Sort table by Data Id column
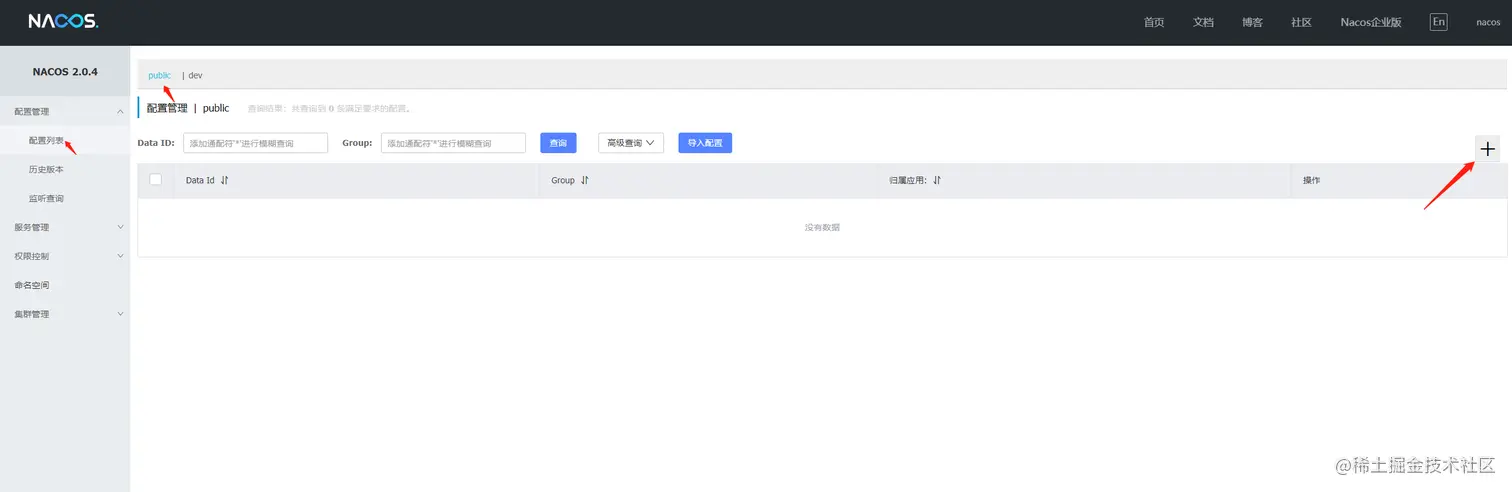Viewport: 1512px width, 492px height. tap(225, 181)
